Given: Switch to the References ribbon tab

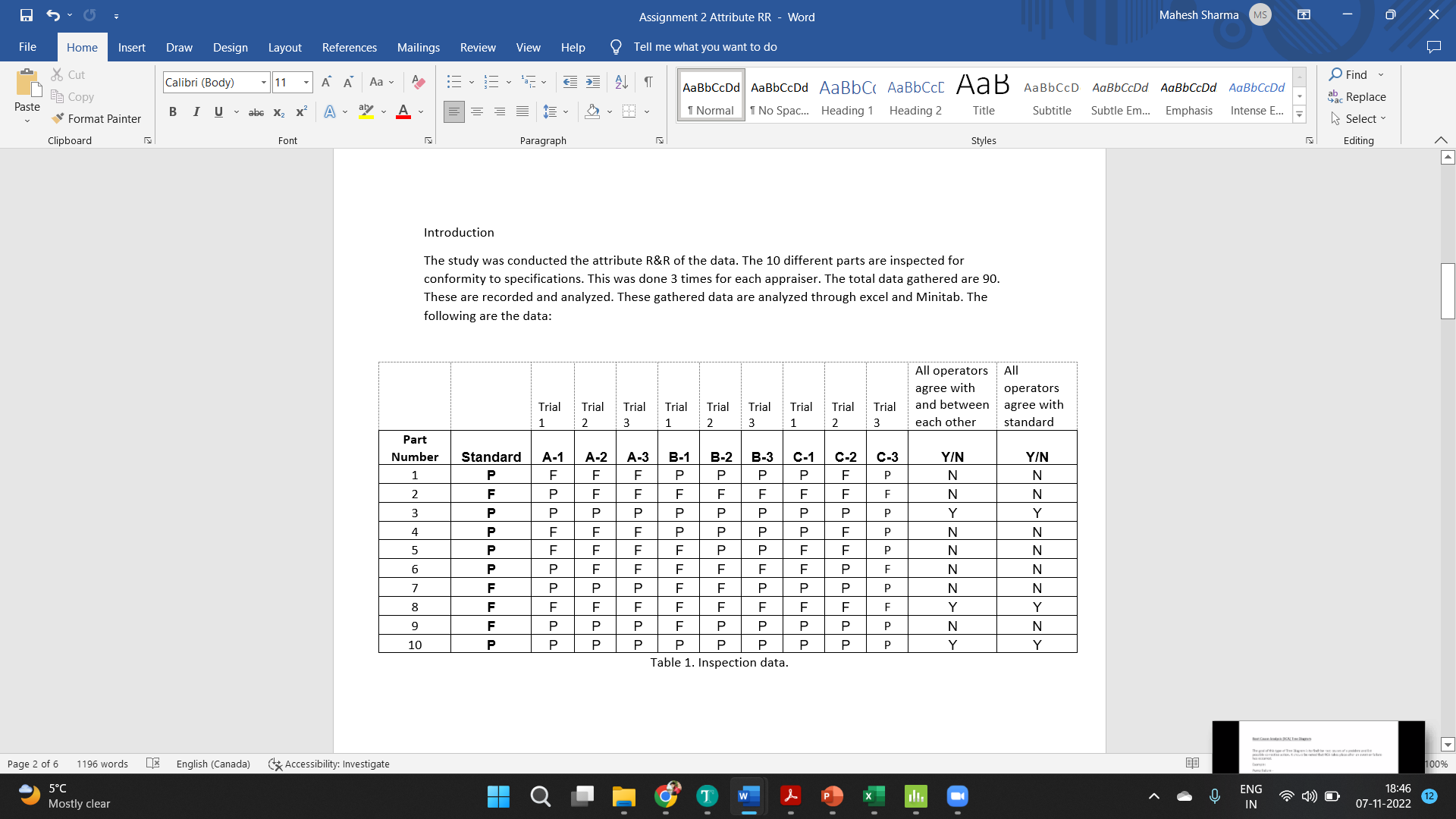Looking at the screenshot, I should click(x=349, y=47).
